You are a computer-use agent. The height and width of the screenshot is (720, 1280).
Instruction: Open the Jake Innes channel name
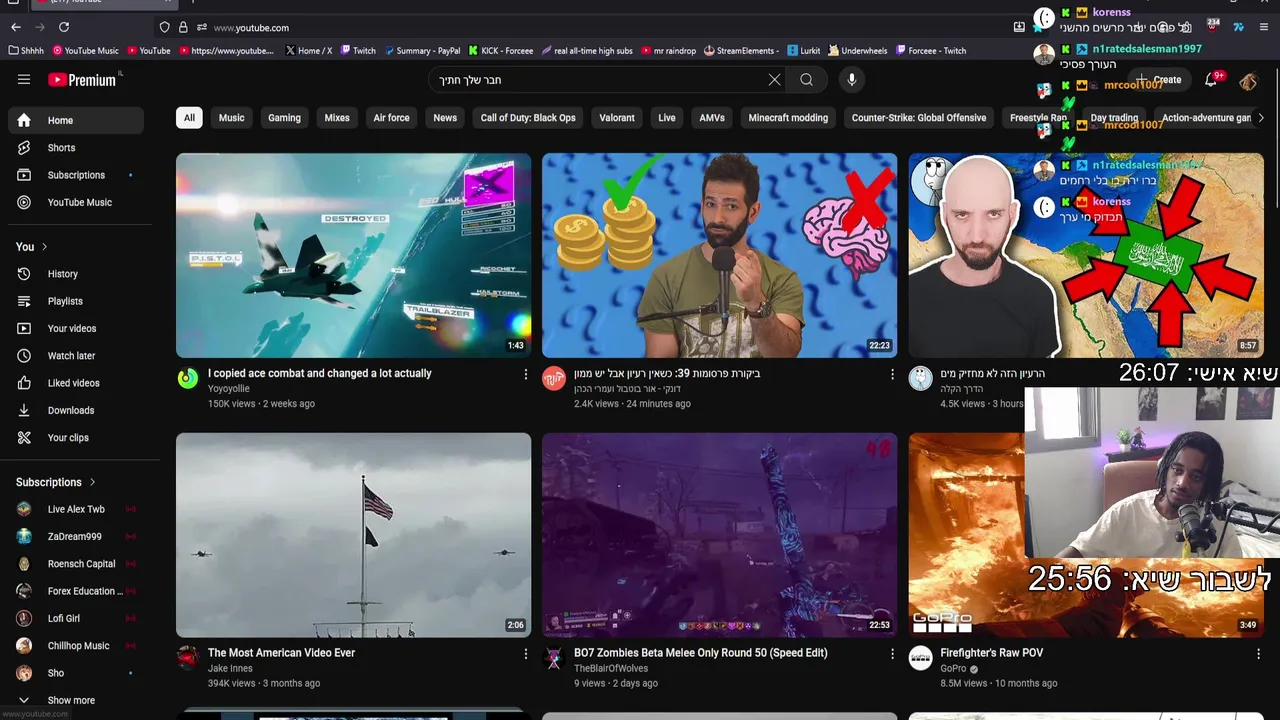tap(230, 669)
